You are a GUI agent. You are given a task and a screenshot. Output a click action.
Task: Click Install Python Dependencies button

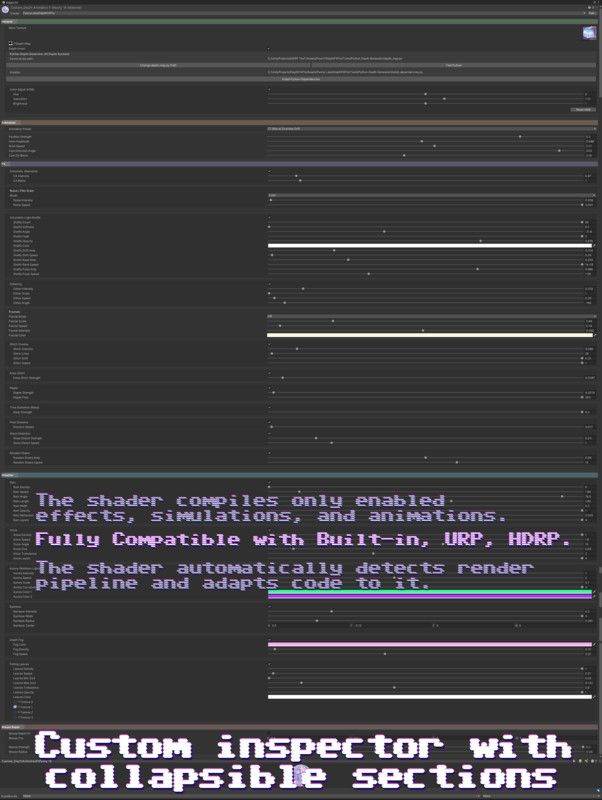[301, 79]
